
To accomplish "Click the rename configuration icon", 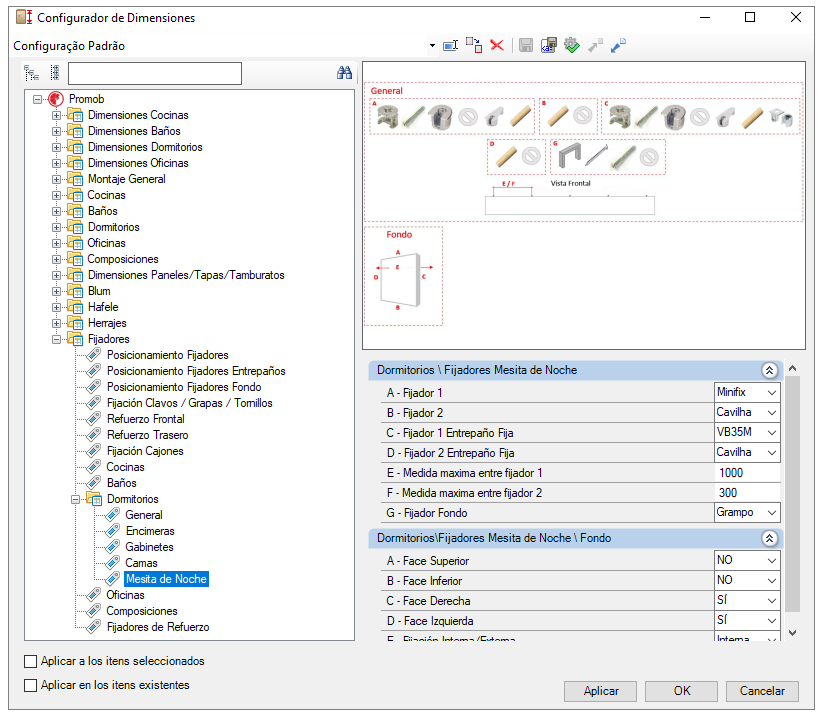I will point(450,46).
